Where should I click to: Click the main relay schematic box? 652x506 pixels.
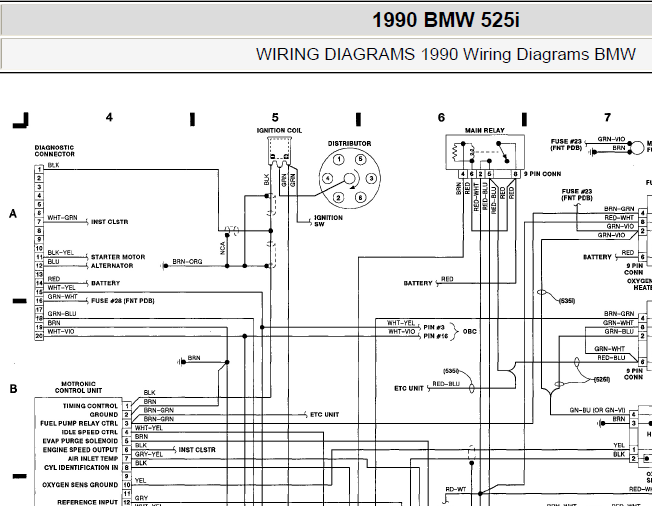point(485,152)
